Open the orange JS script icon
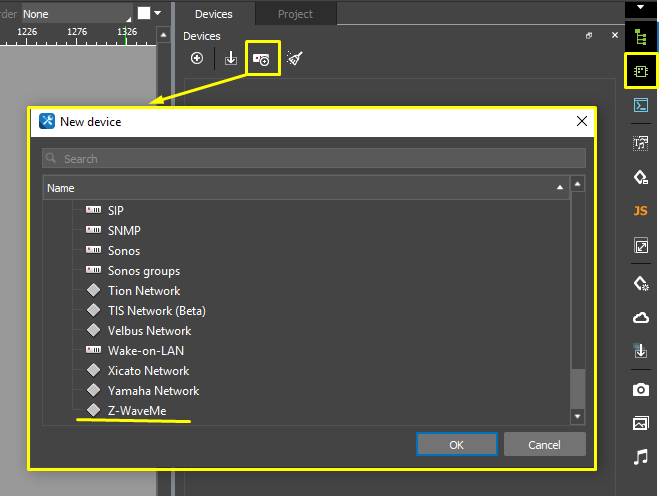Image resolution: width=659 pixels, height=496 pixels. pyautogui.click(x=641, y=211)
